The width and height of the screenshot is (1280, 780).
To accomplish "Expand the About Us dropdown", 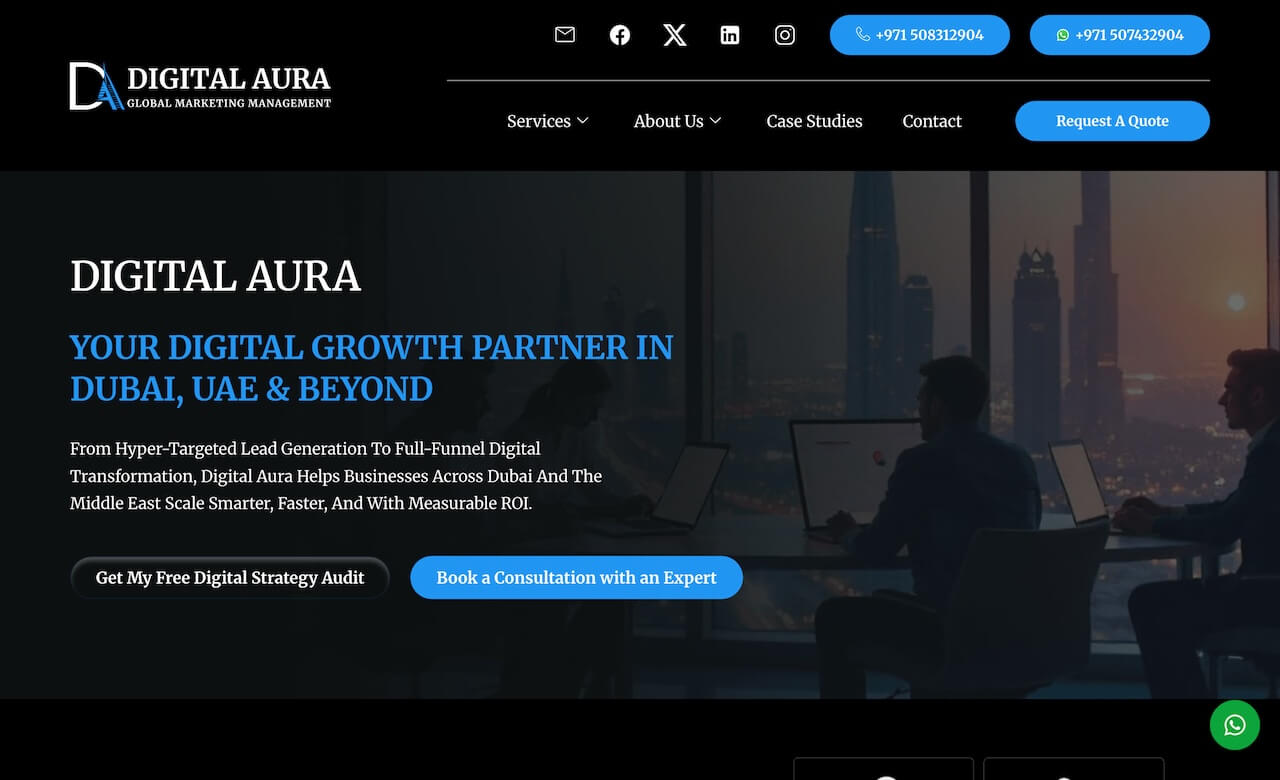I will pos(669,121).
